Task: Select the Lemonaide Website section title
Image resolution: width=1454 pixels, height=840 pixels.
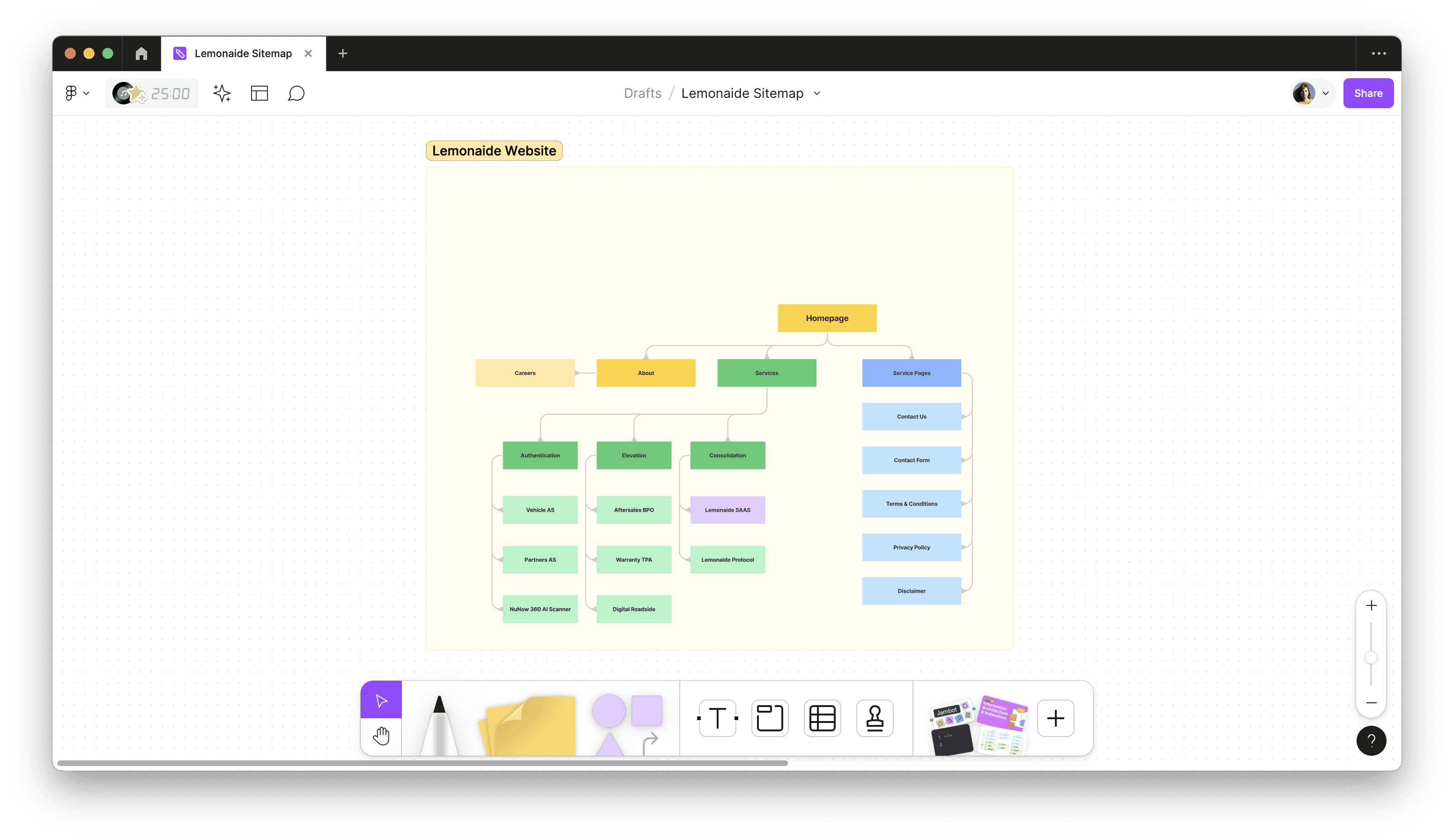Action: pyautogui.click(x=494, y=151)
